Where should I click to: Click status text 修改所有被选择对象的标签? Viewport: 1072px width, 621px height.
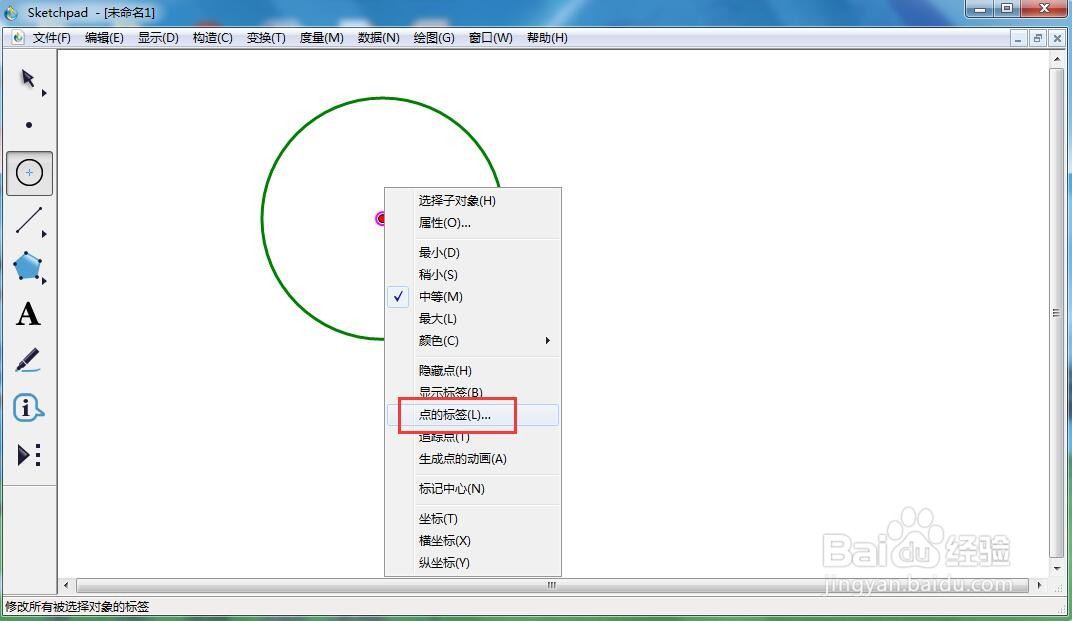click(x=77, y=607)
